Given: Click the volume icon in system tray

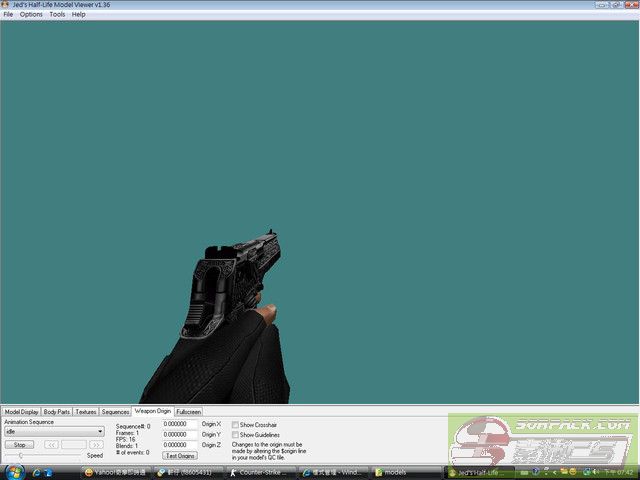Looking at the screenshot, I should coord(596,471).
